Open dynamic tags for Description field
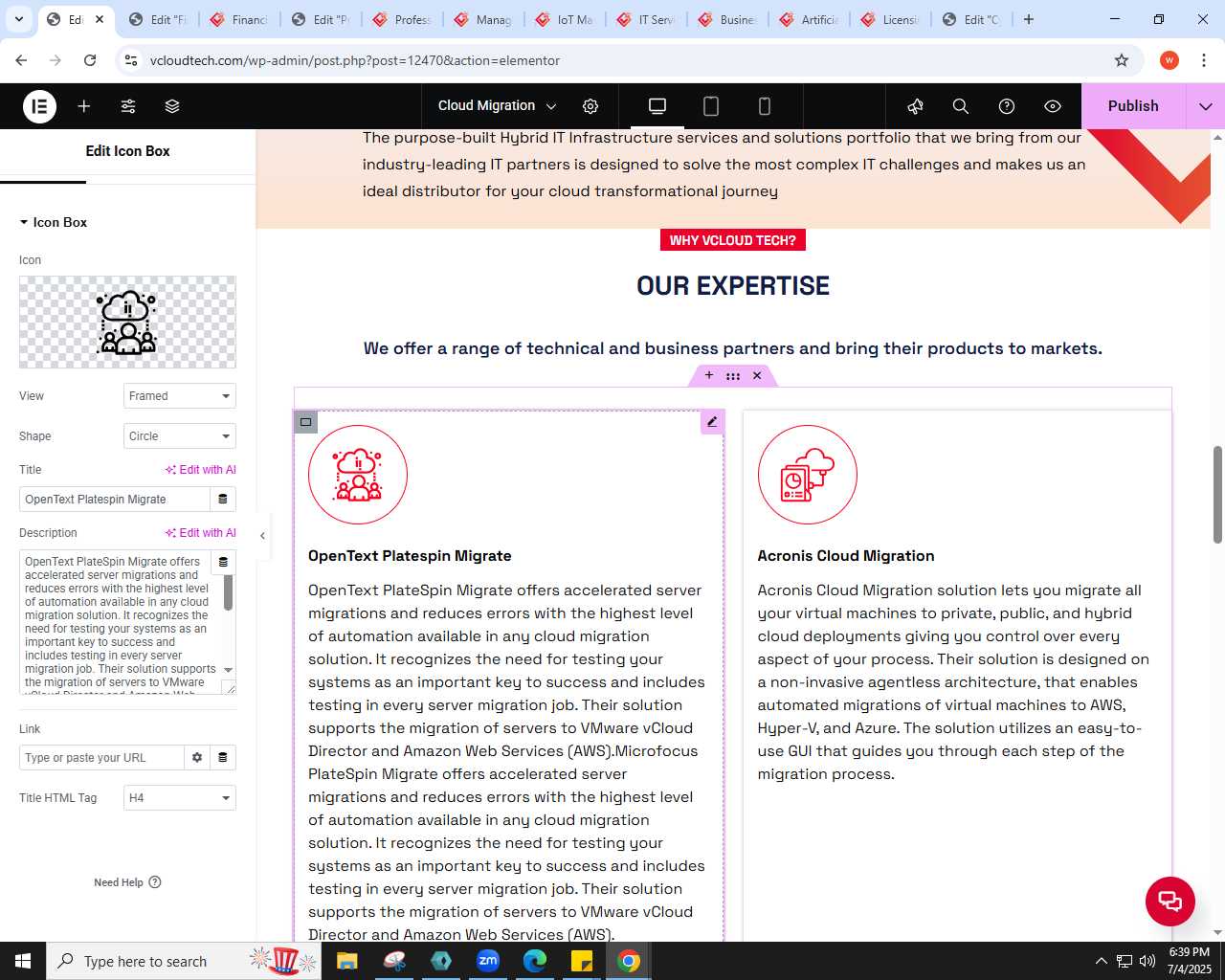 click(x=223, y=562)
